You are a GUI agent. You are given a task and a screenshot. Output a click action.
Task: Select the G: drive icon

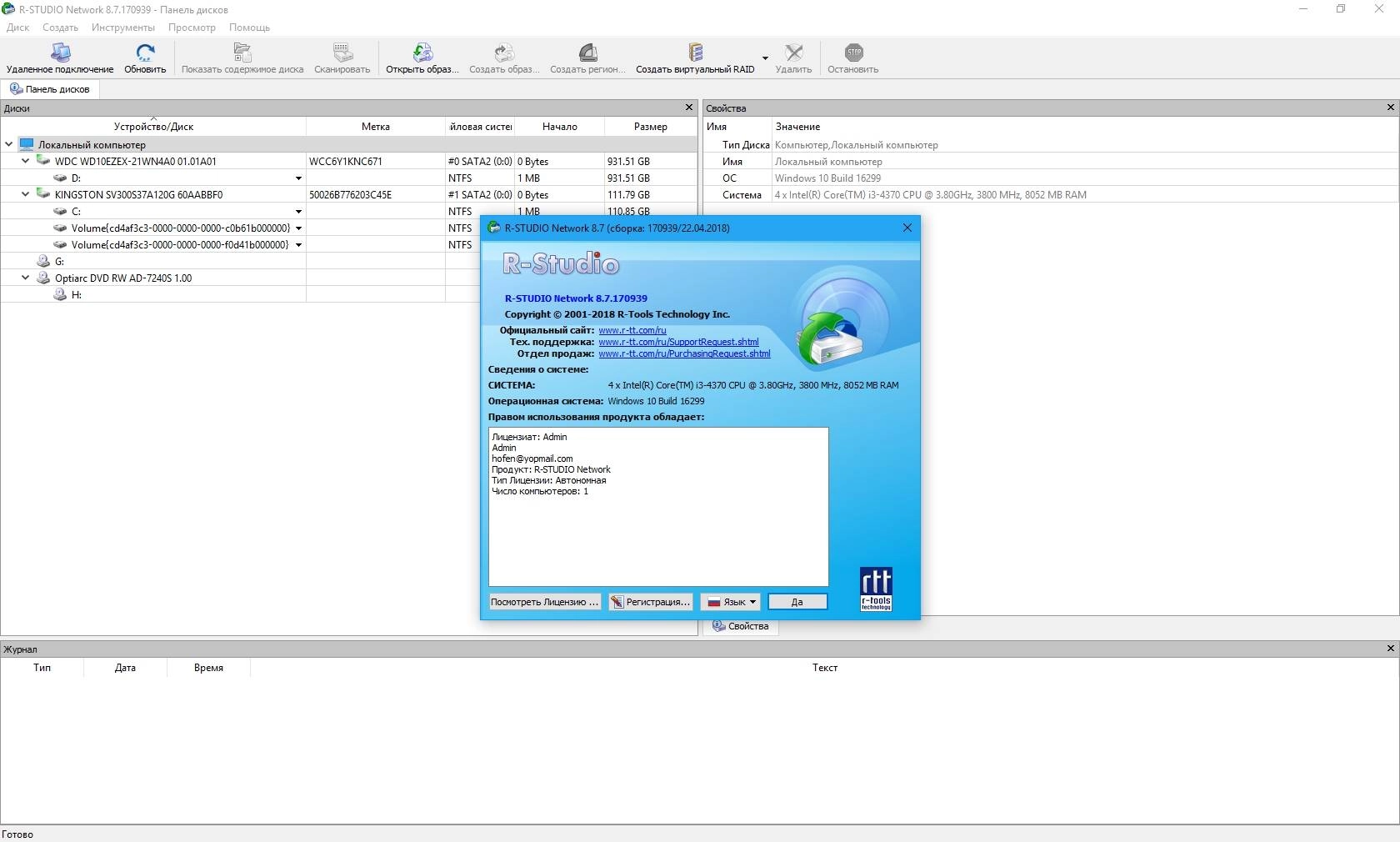(x=43, y=261)
